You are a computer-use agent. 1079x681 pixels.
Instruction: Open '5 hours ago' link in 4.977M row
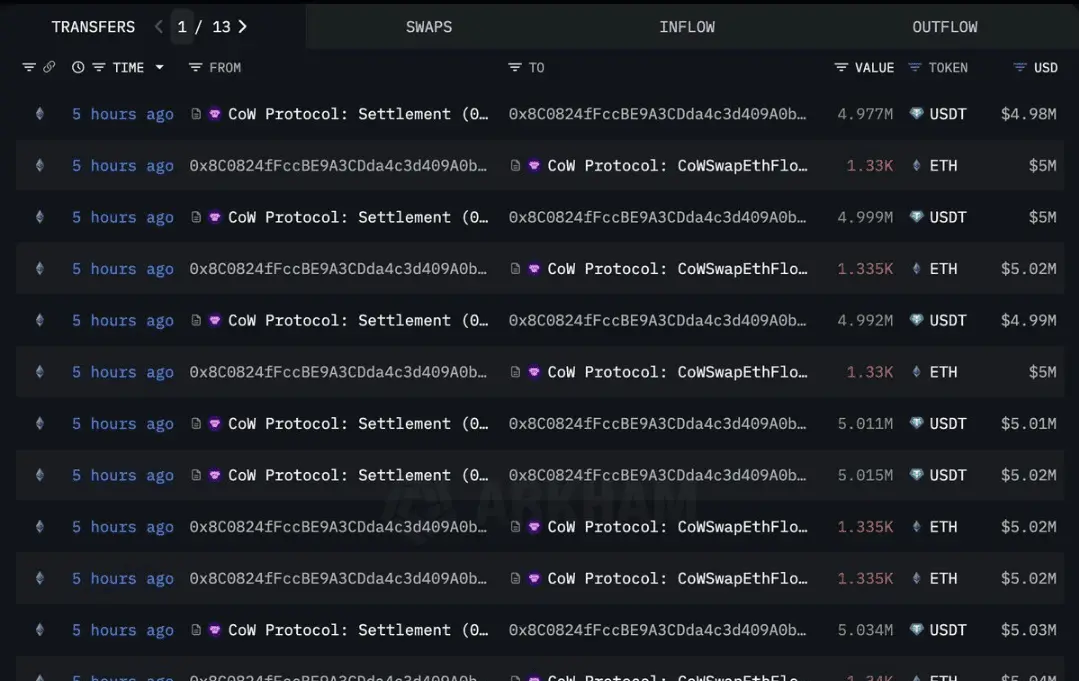tap(122, 114)
